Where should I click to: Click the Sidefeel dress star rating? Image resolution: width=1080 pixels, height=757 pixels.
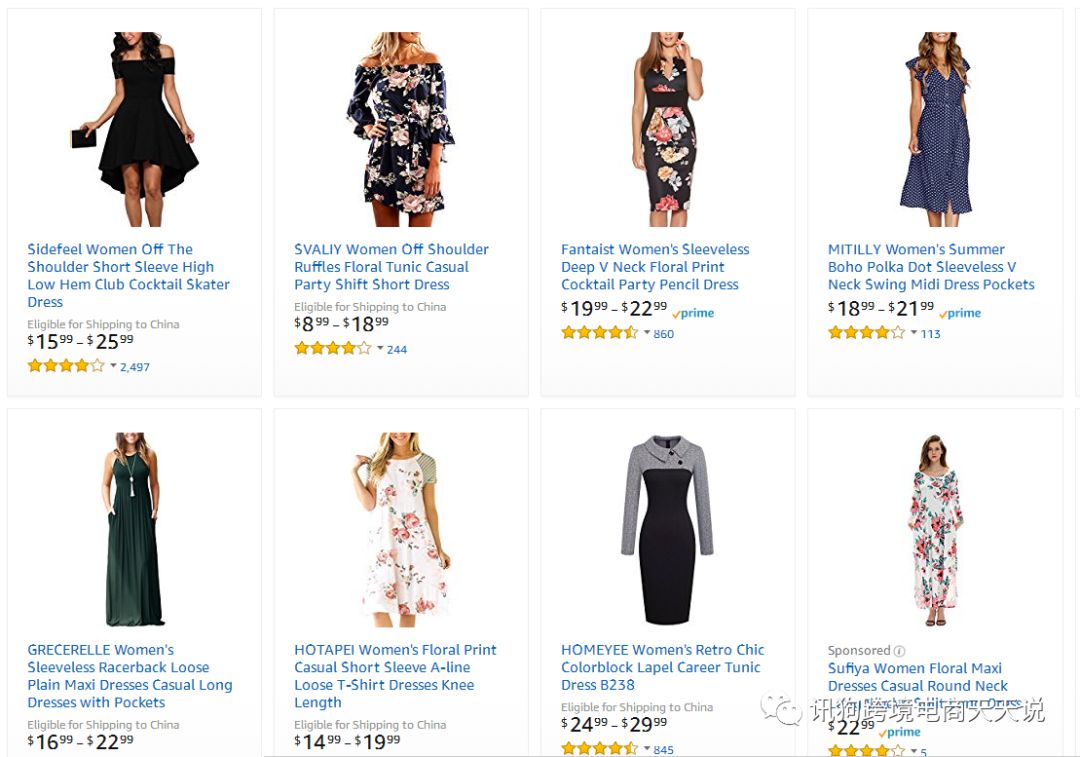pyautogui.click(x=66, y=366)
